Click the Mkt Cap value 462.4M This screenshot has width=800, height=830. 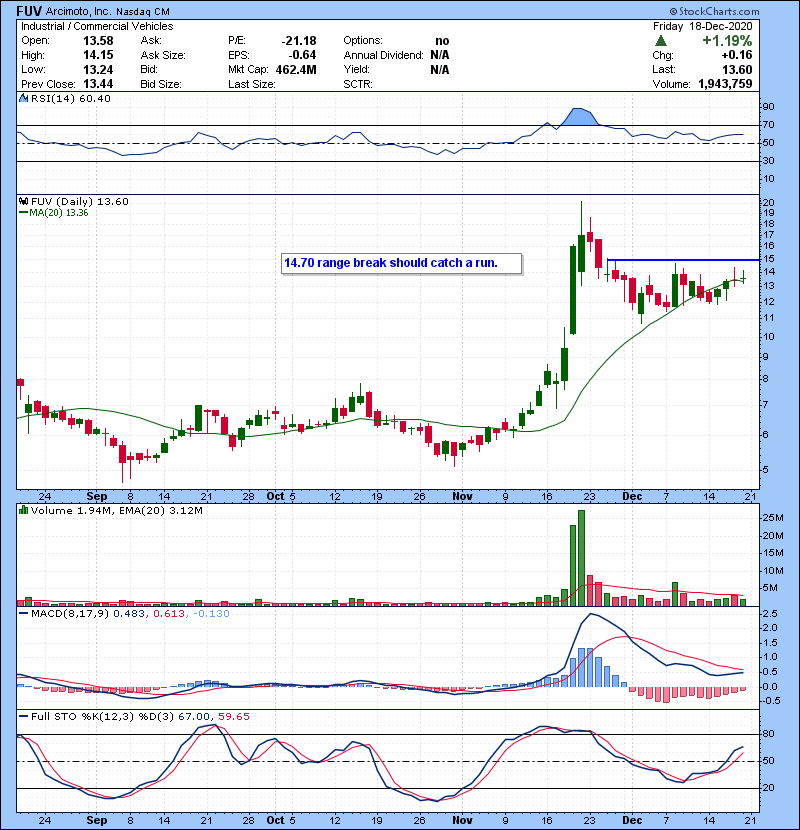pyautogui.click(x=296, y=69)
